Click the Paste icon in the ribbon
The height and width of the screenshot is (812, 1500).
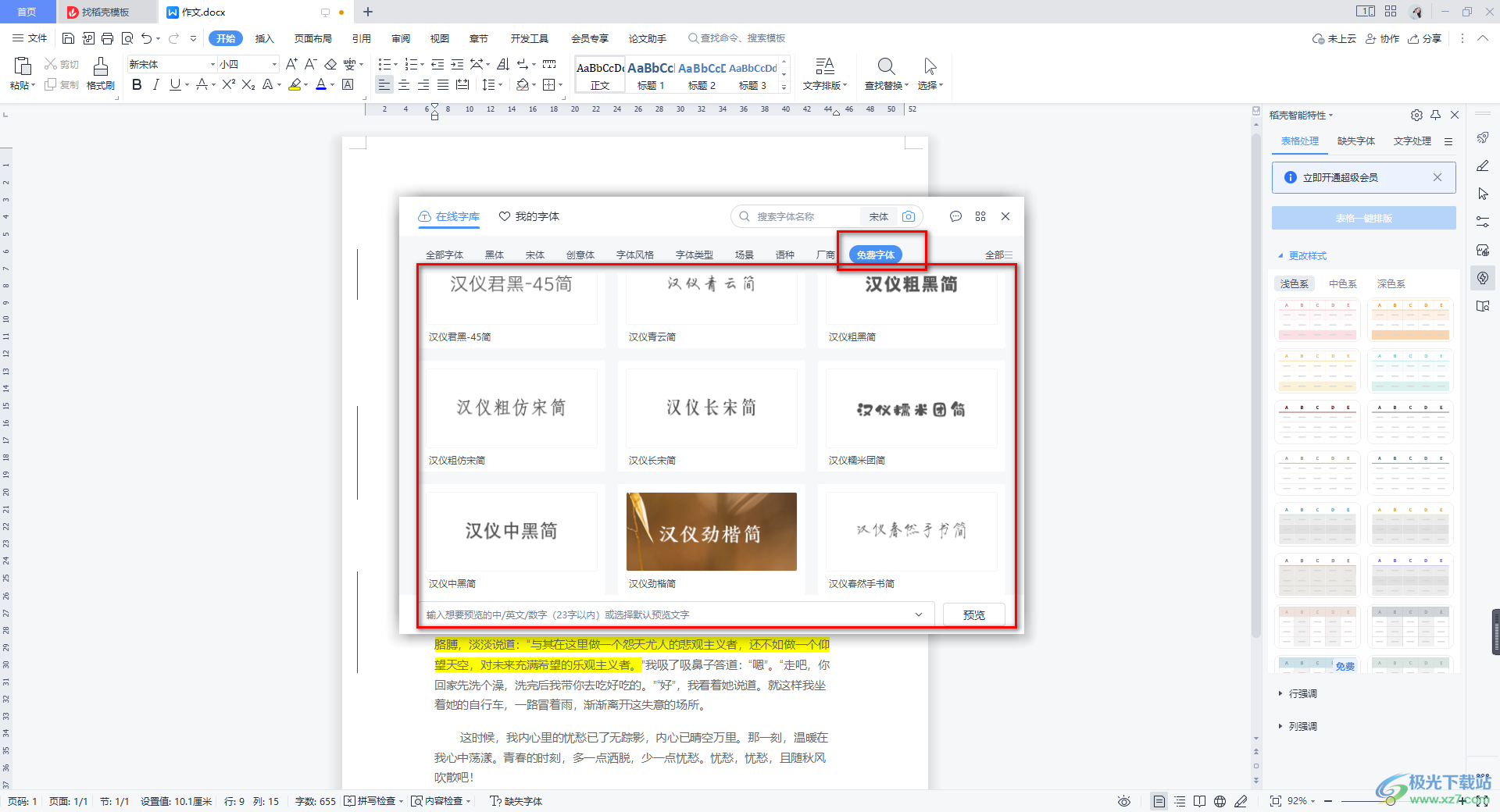point(23,66)
